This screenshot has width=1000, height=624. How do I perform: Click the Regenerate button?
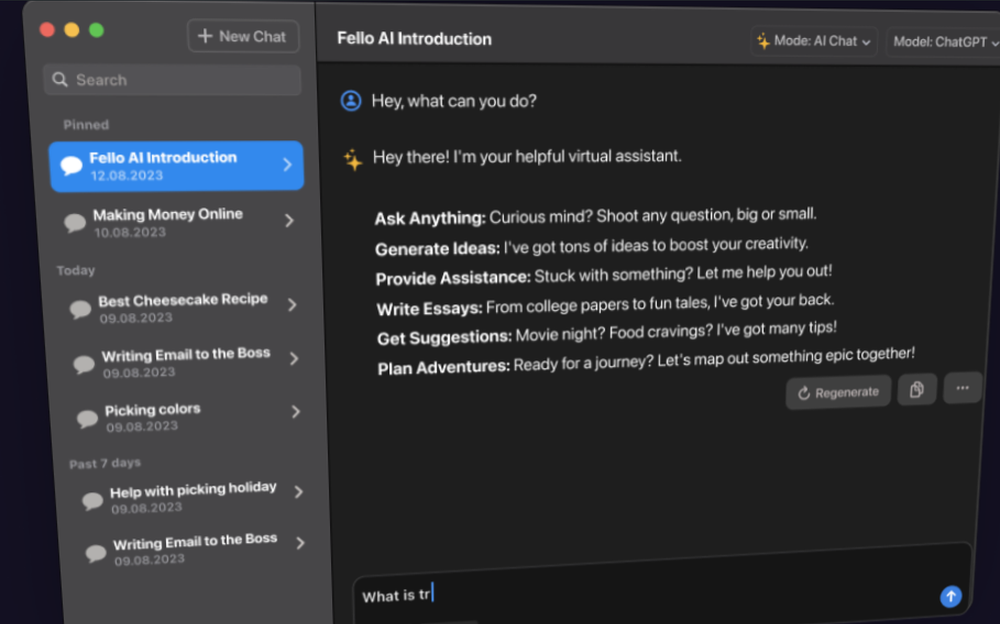[x=838, y=392]
